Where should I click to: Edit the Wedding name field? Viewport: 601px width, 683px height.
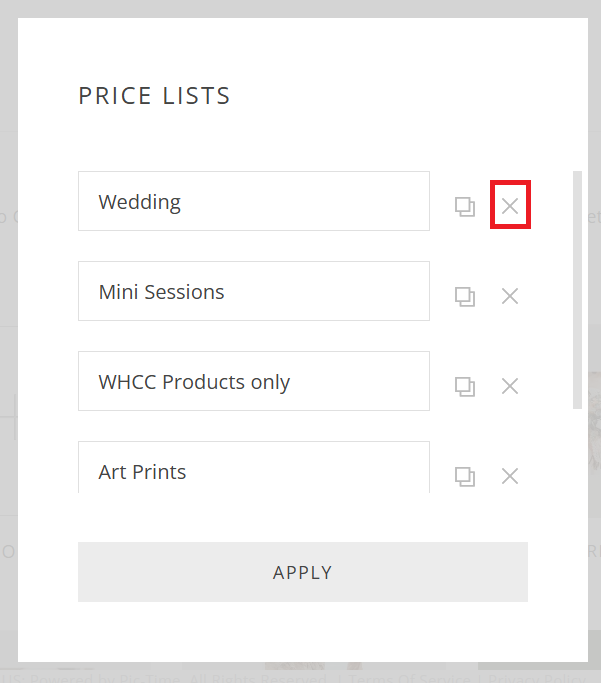pyautogui.click(x=254, y=201)
